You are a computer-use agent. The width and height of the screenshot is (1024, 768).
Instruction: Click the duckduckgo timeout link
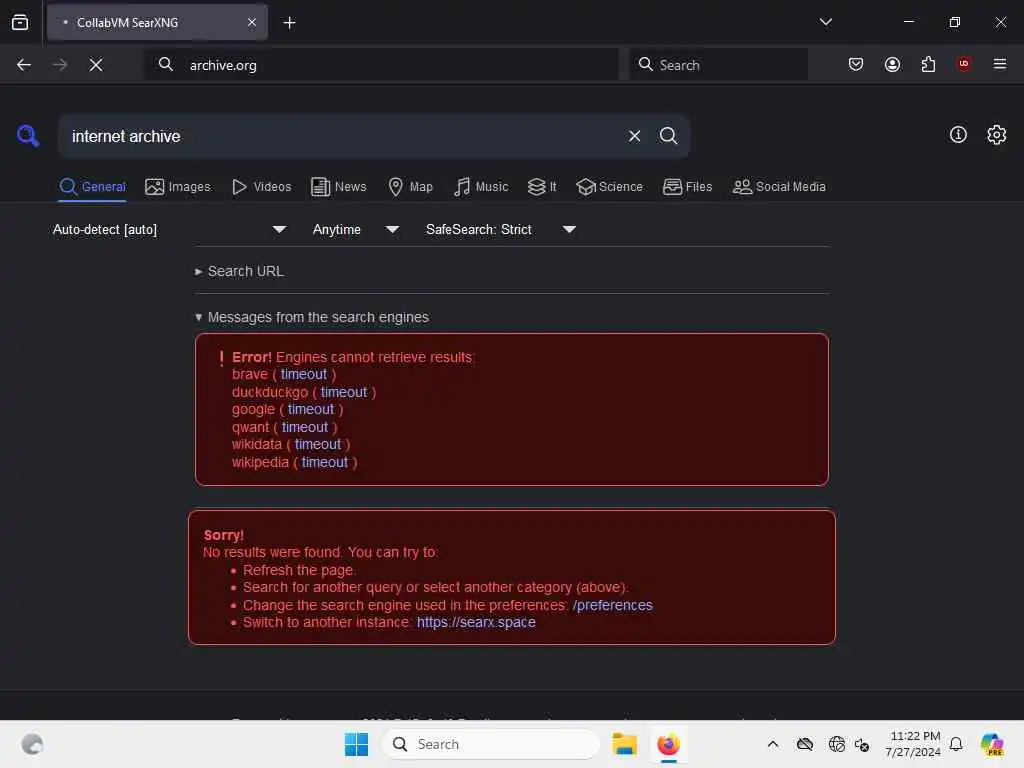point(344,392)
